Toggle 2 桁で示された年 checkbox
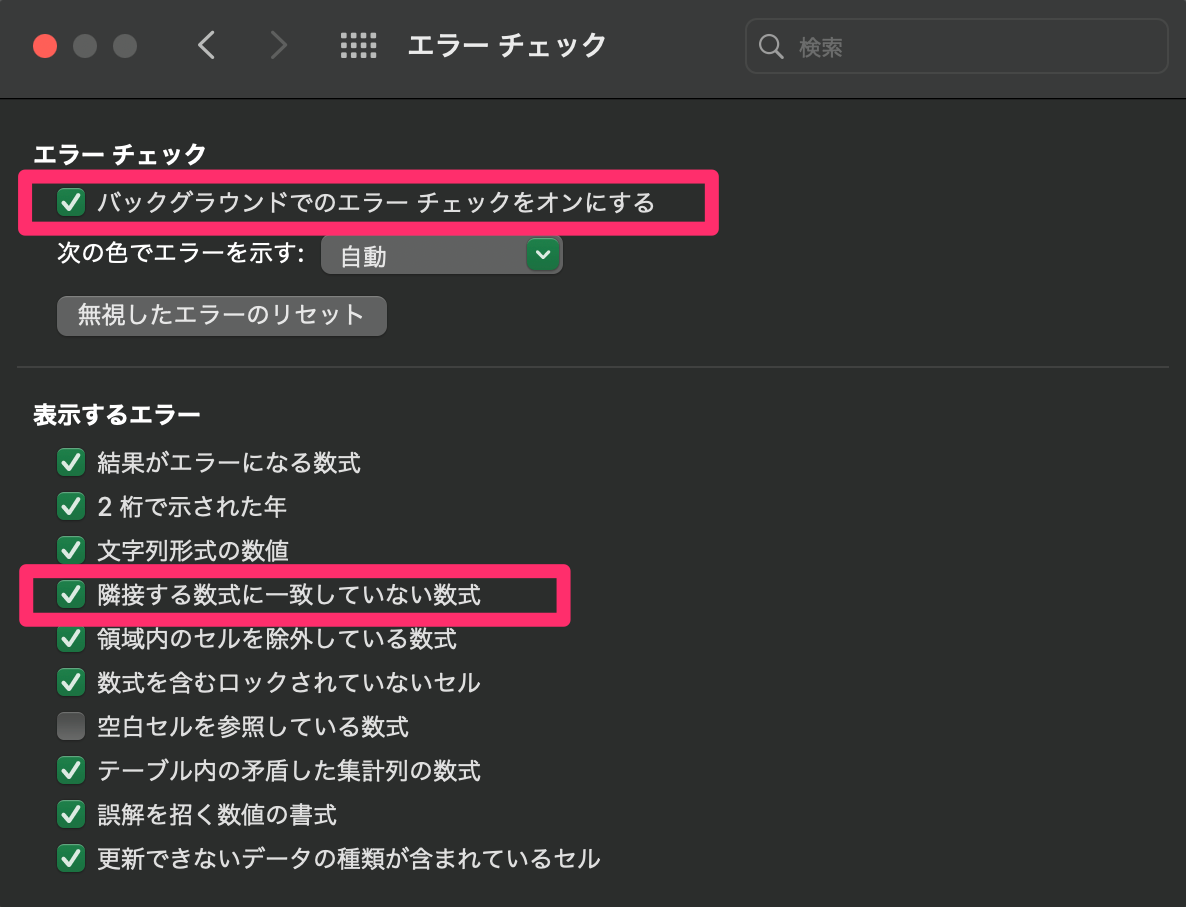1186x907 pixels. pos(71,506)
